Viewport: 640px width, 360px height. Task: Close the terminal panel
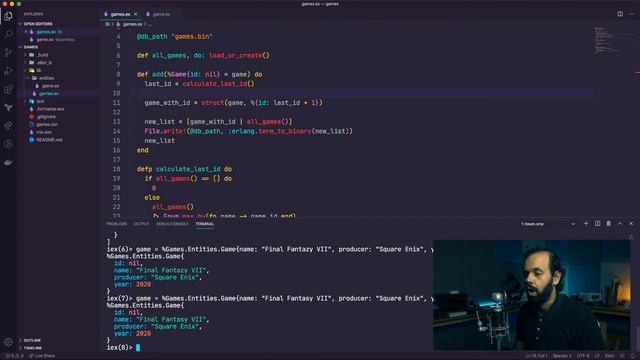coord(631,224)
